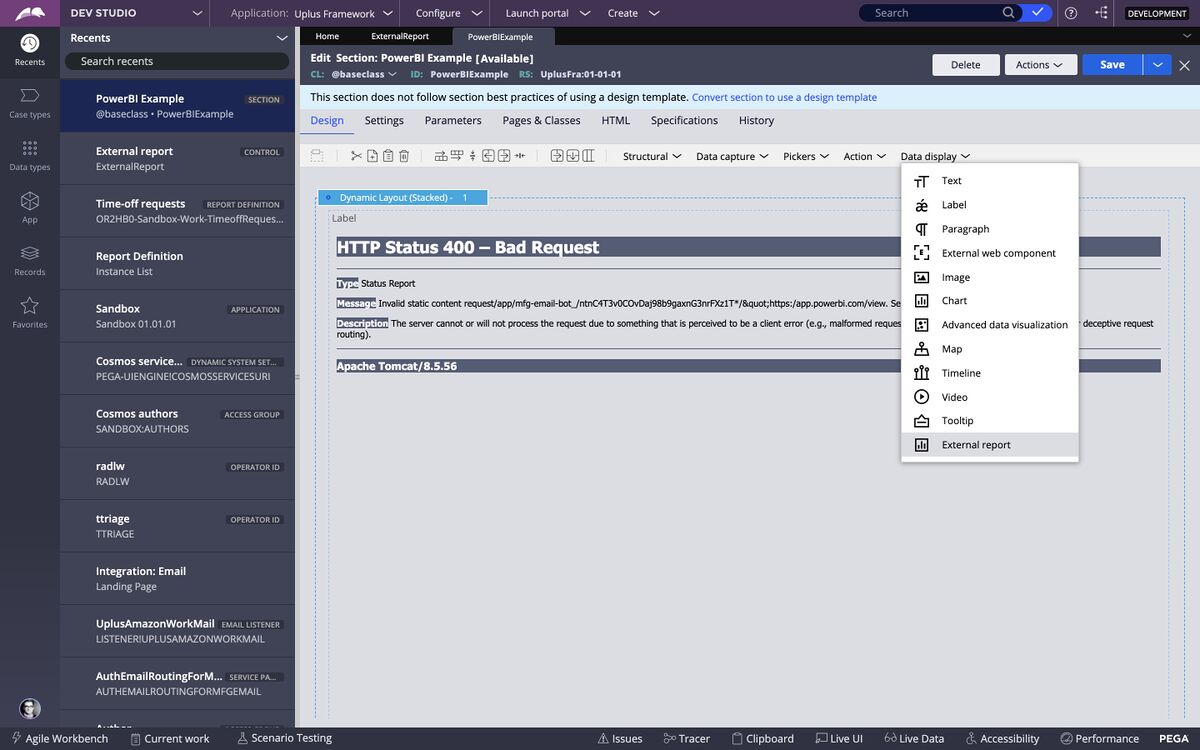
Task: Choose Timeline from Data display menu
Action: click(990, 373)
